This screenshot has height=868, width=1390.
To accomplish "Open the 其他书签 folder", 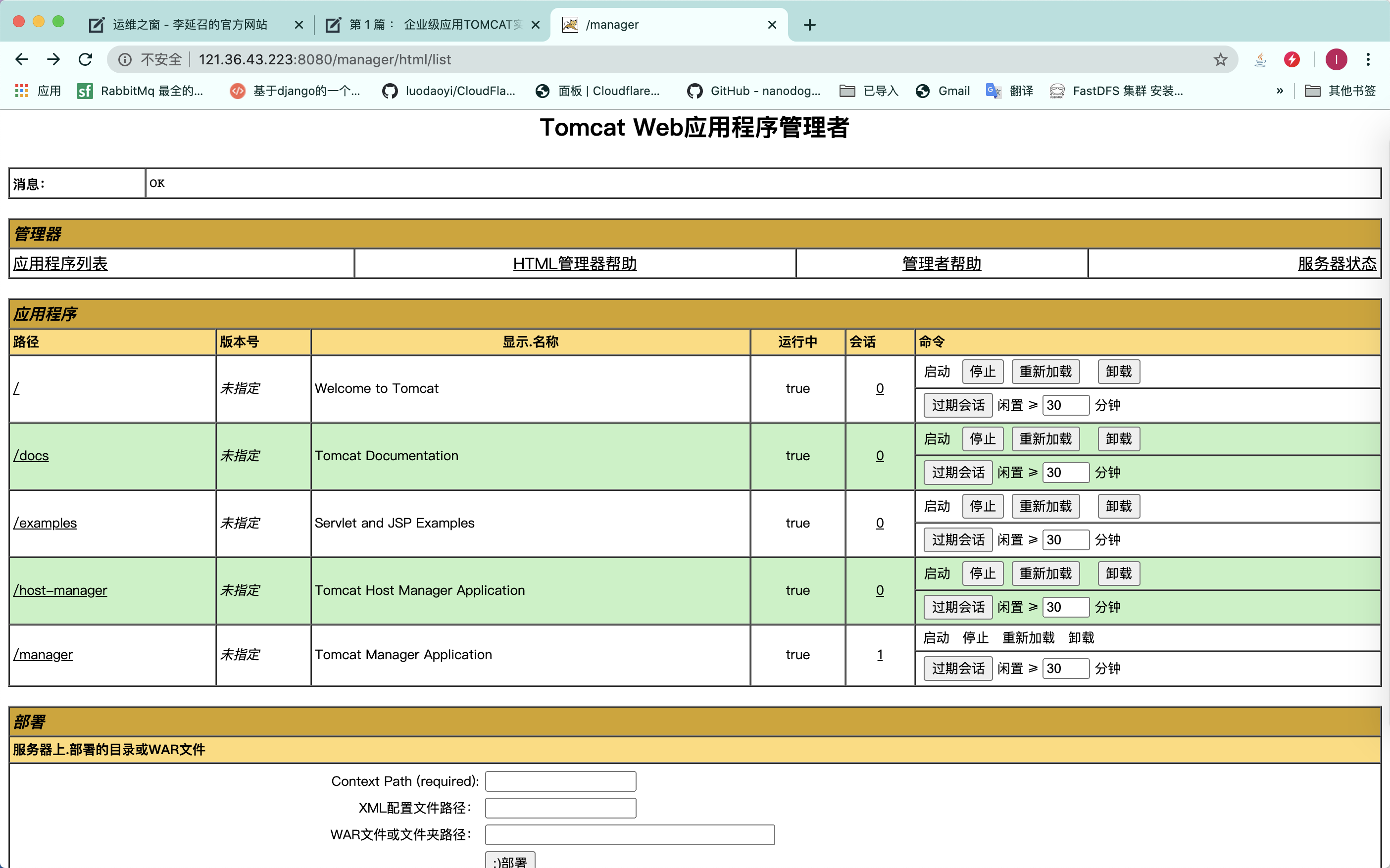I will [x=1340, y=91].
